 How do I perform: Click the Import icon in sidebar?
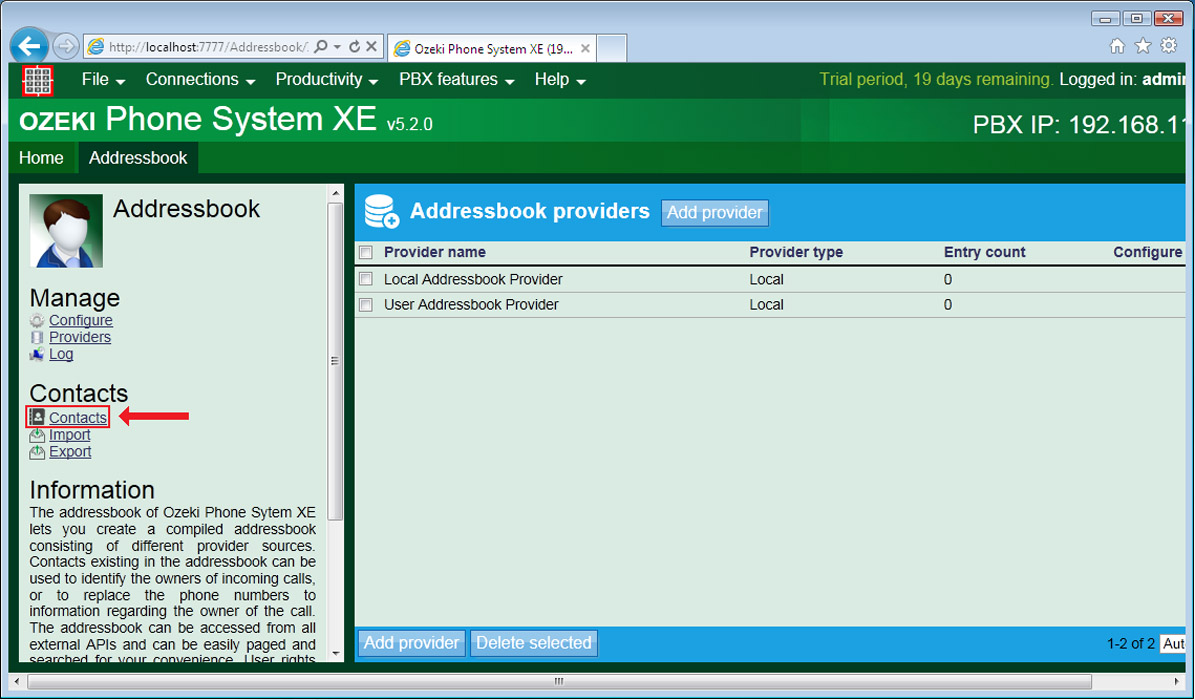pyautogui.click(x=37, y=435)
